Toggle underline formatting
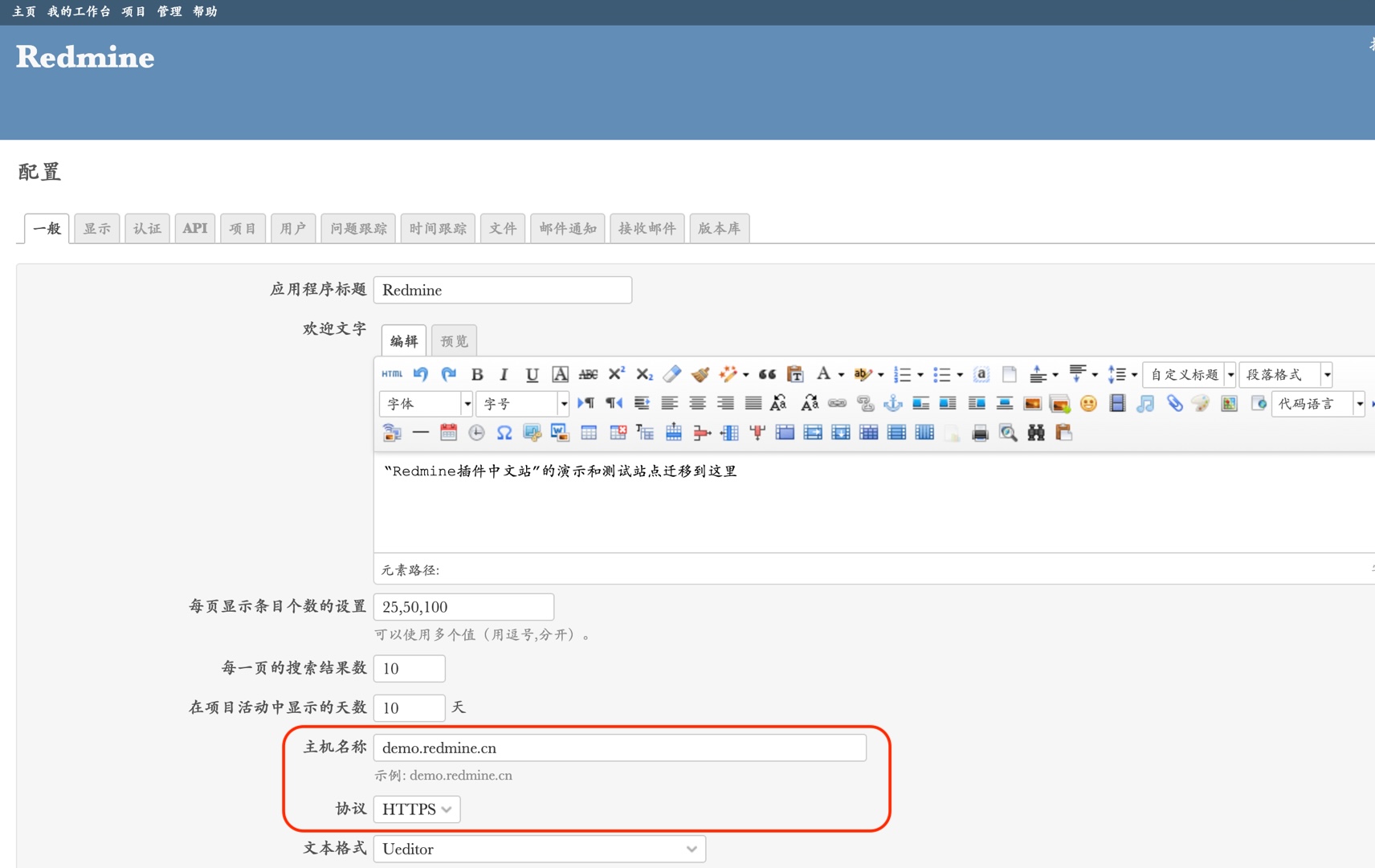 [532, 374]
